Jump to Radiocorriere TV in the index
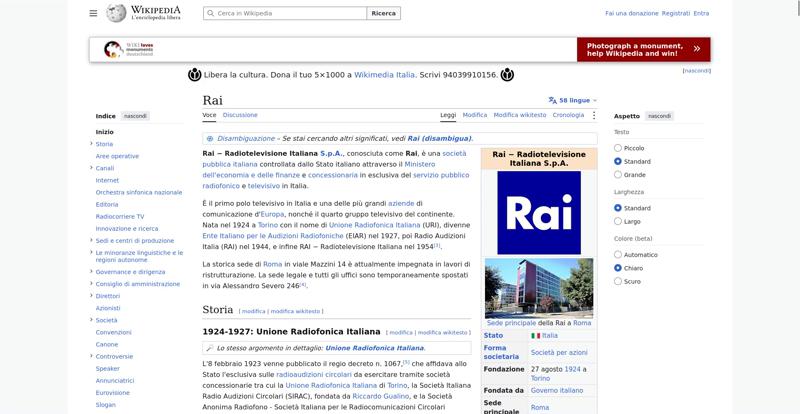Image resolution: width=800 pixels, height=414 pixels. (120, 216)
